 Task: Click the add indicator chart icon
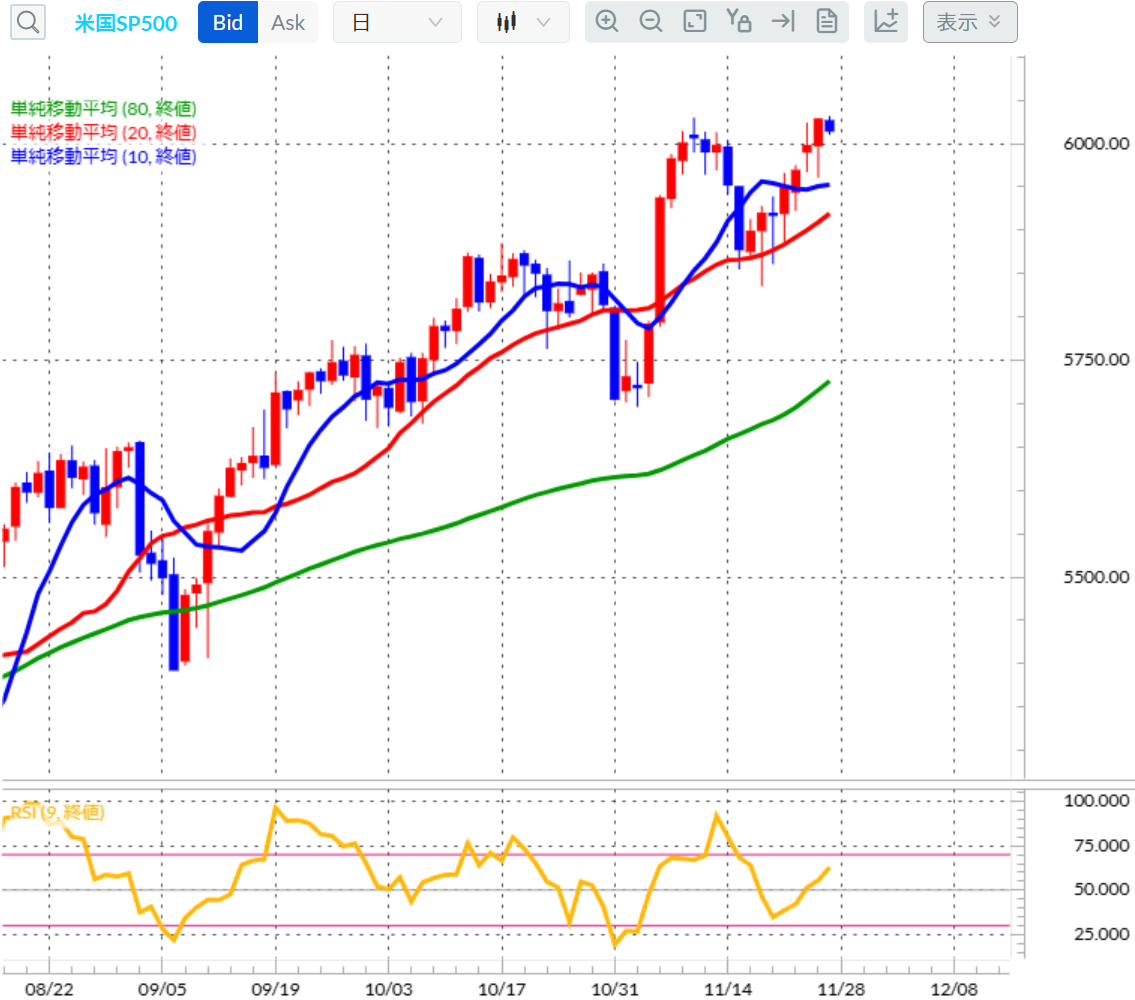coord(886,22)
